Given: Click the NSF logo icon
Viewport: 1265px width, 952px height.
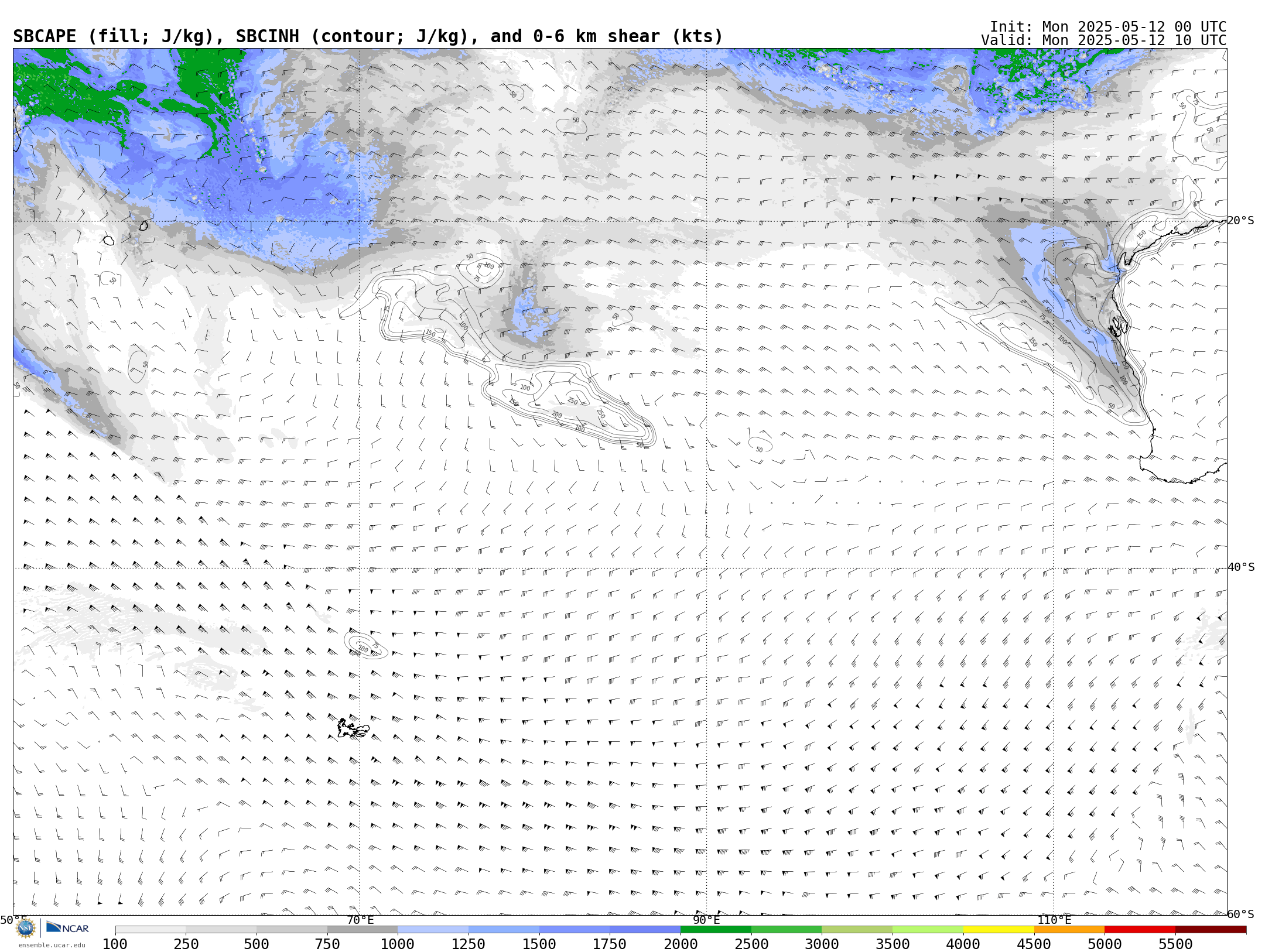Looking at the screenshot, I should (26, 928).
